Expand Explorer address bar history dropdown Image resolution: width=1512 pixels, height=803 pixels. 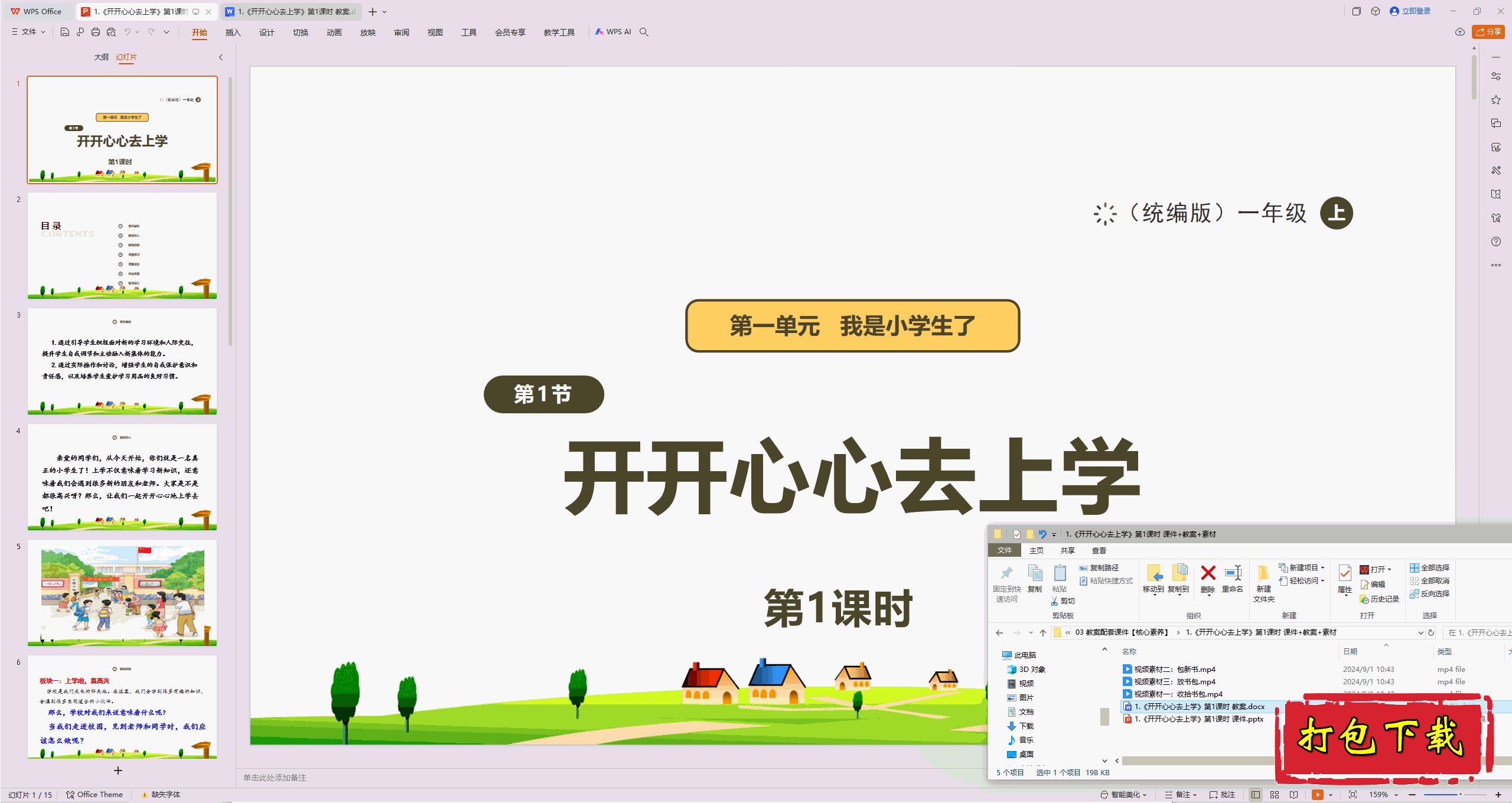(x=1420, y=632)
